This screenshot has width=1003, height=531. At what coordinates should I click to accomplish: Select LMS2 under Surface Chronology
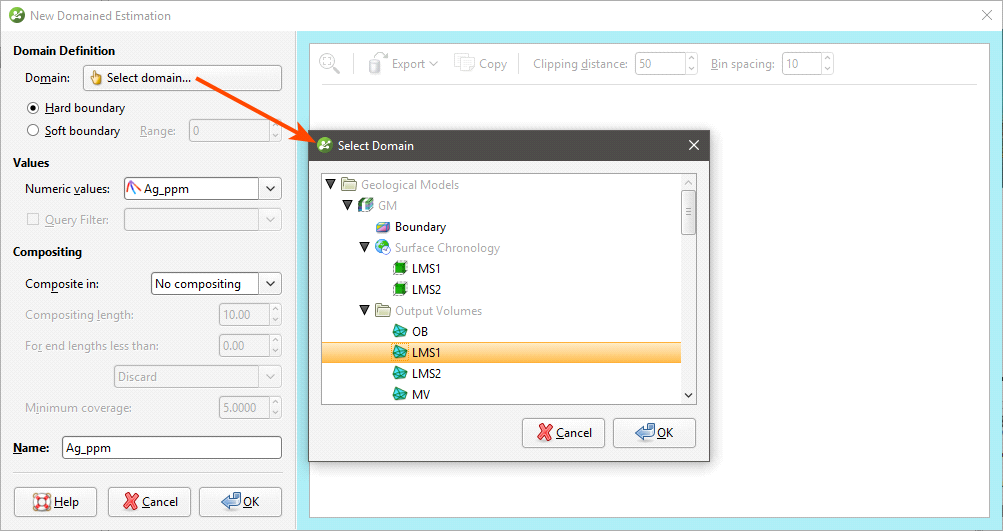pos(426,290)
